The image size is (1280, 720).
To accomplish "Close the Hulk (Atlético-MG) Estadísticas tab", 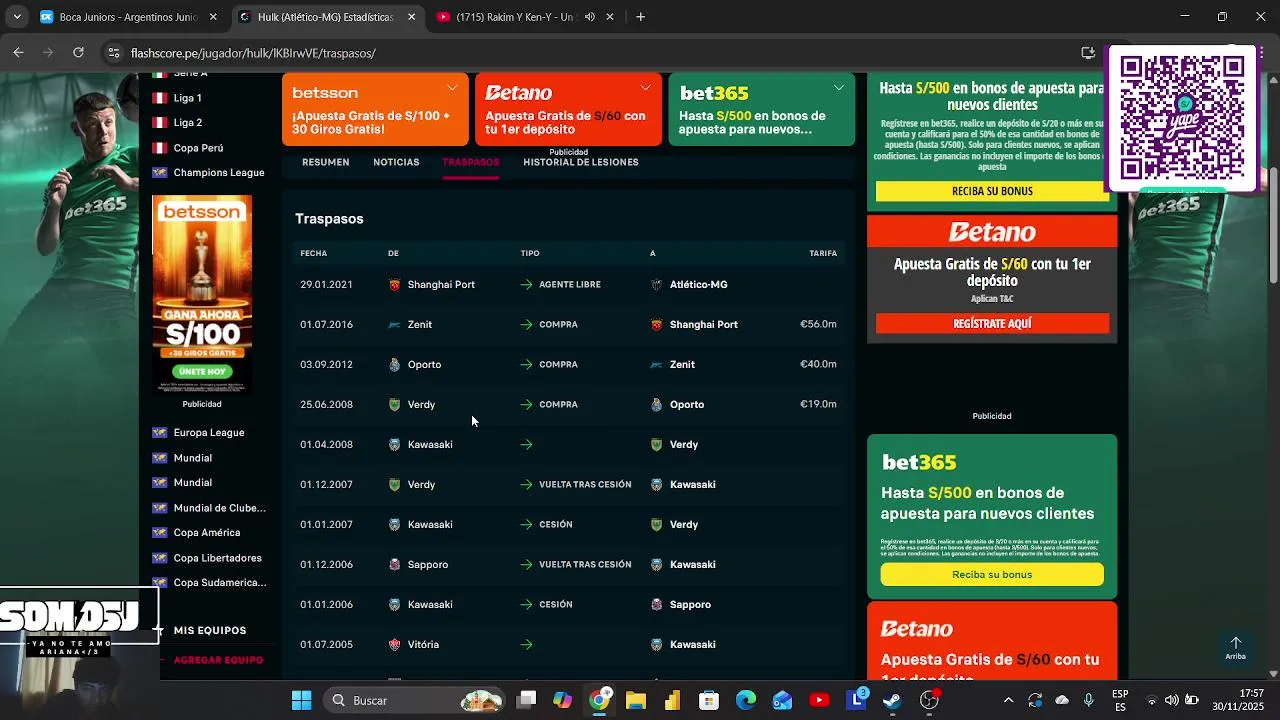I will coord(411,17).
